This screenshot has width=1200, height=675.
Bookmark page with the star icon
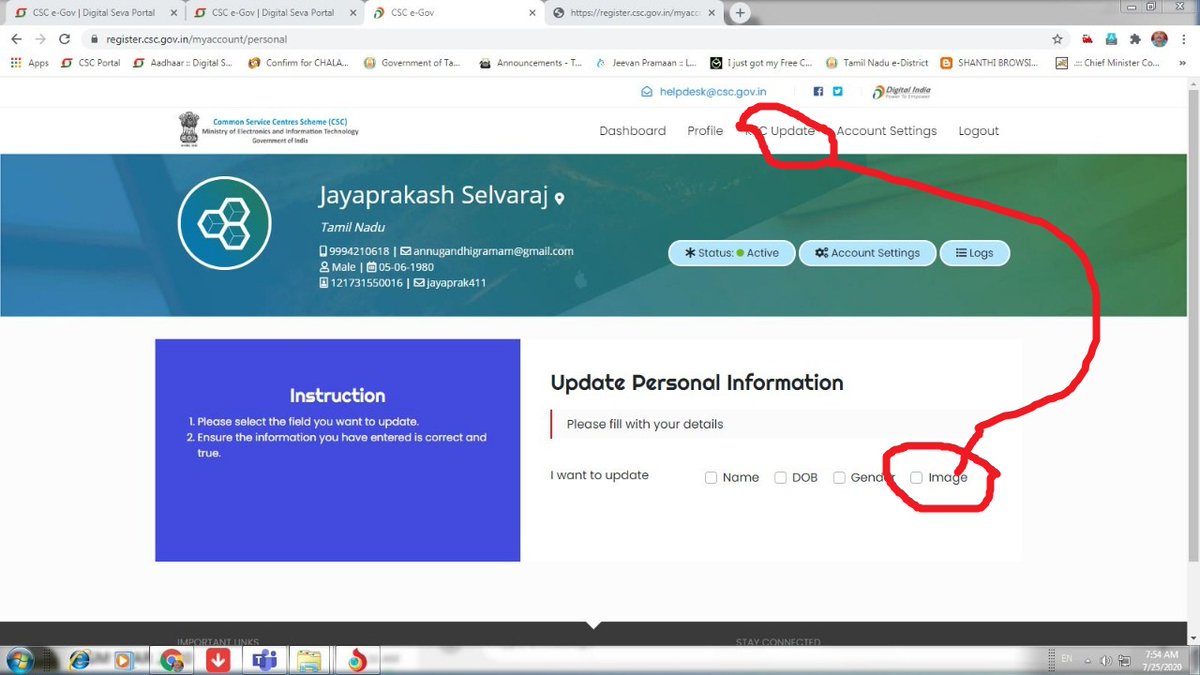(x=1057, y=39)
